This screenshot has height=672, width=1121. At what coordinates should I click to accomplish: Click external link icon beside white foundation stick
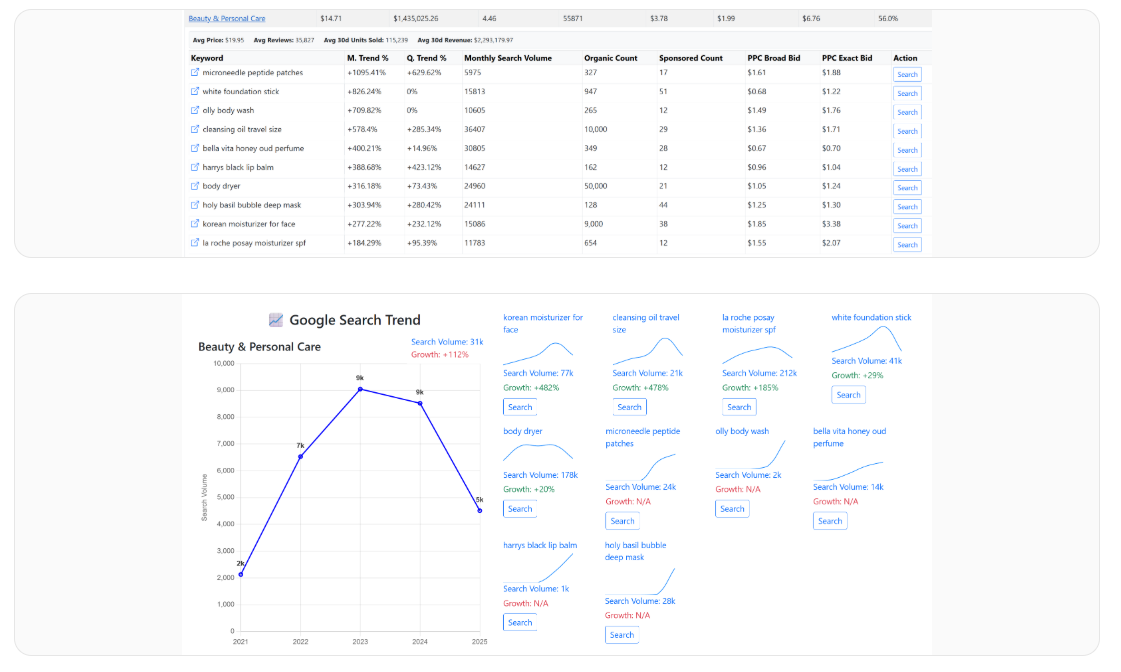[x=195, y=92]
